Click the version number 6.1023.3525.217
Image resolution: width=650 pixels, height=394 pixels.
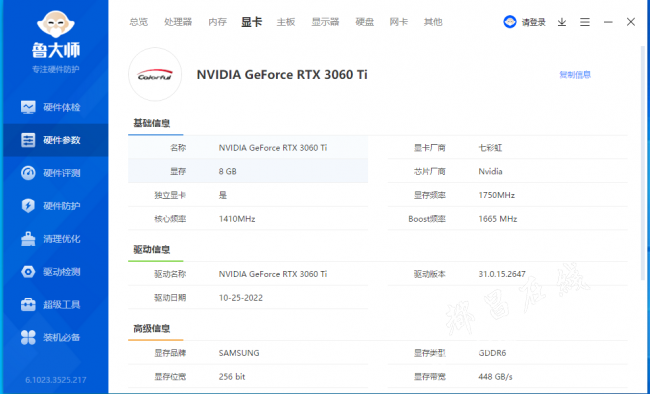coord(56,380)
